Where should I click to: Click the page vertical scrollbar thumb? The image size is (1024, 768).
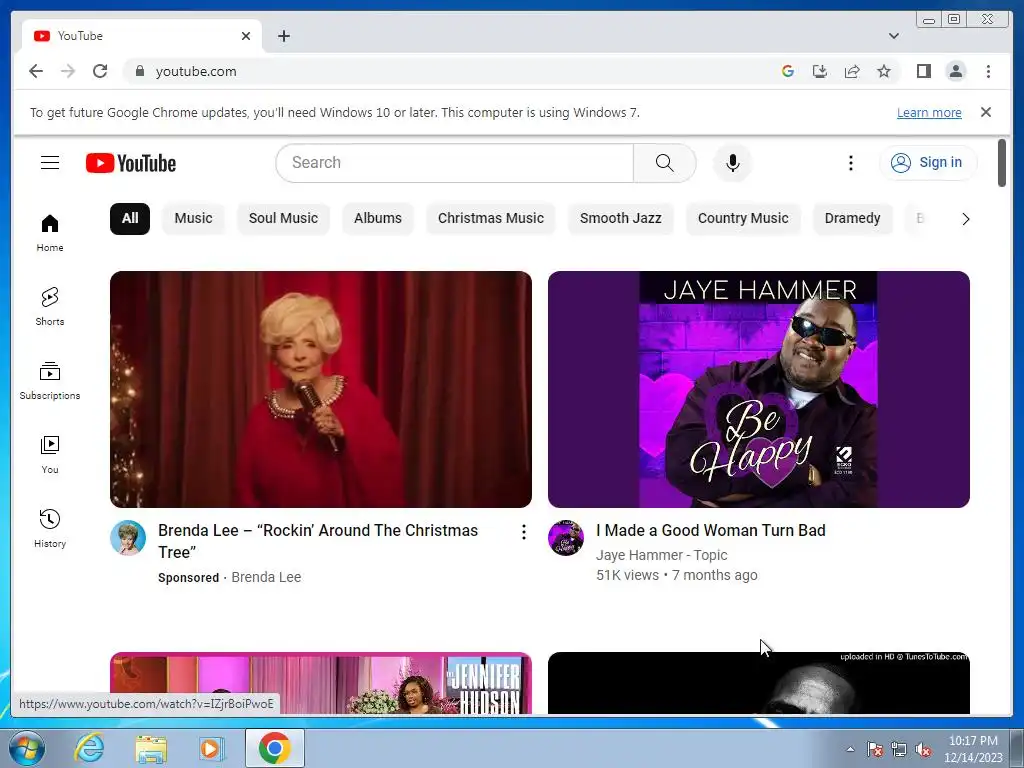click(1002, 163)
